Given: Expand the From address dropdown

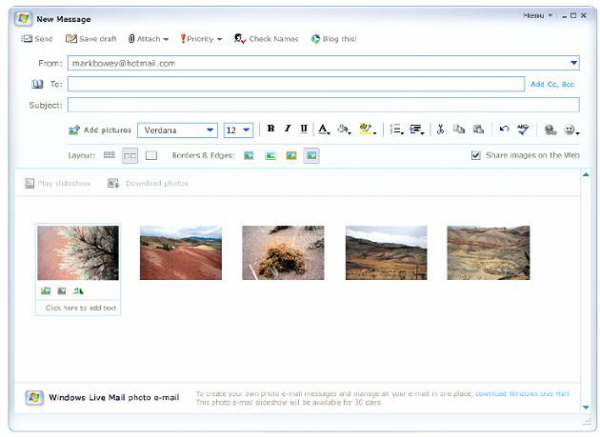Looking at the screenshot, I should 574,63.
